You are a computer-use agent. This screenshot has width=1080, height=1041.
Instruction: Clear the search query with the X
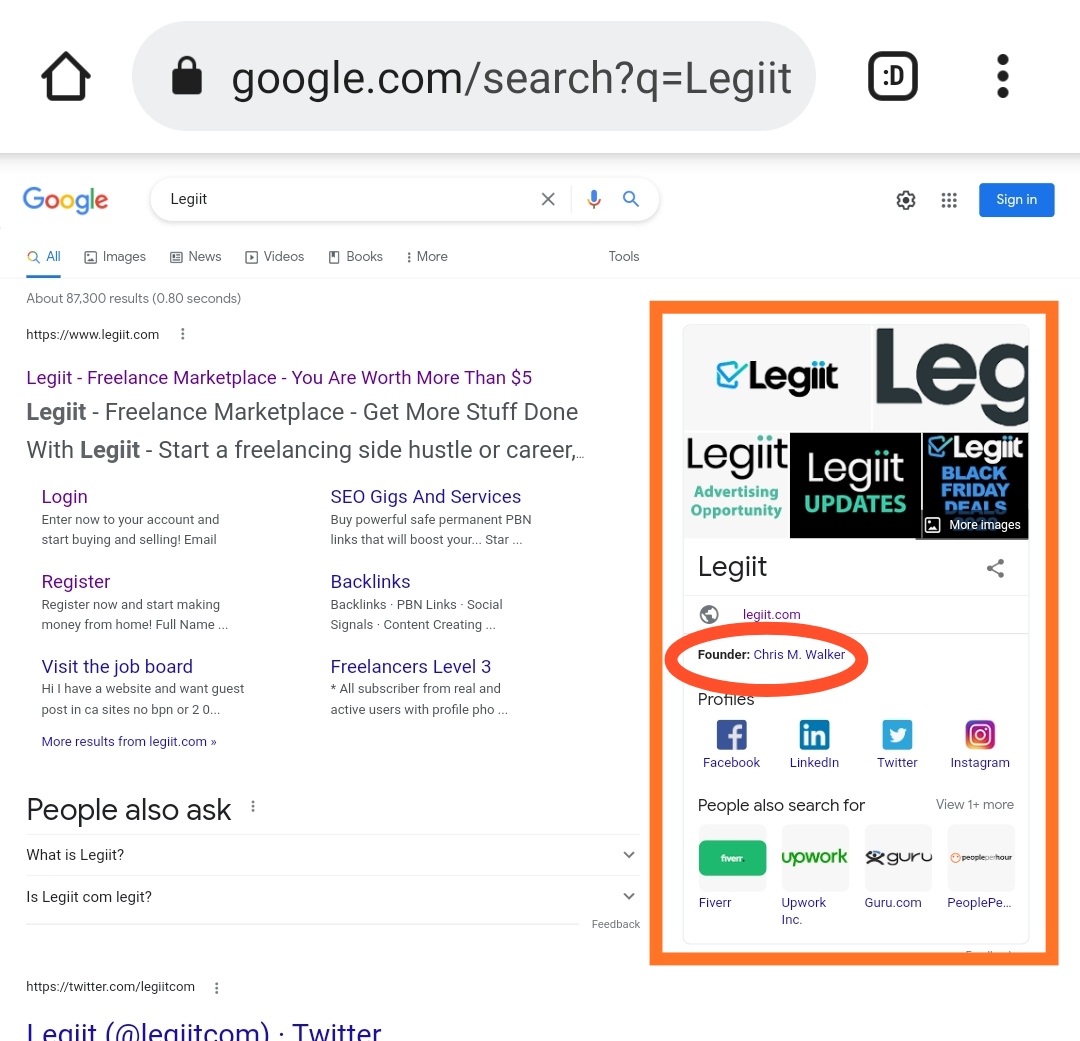click(x=548, y=199)
